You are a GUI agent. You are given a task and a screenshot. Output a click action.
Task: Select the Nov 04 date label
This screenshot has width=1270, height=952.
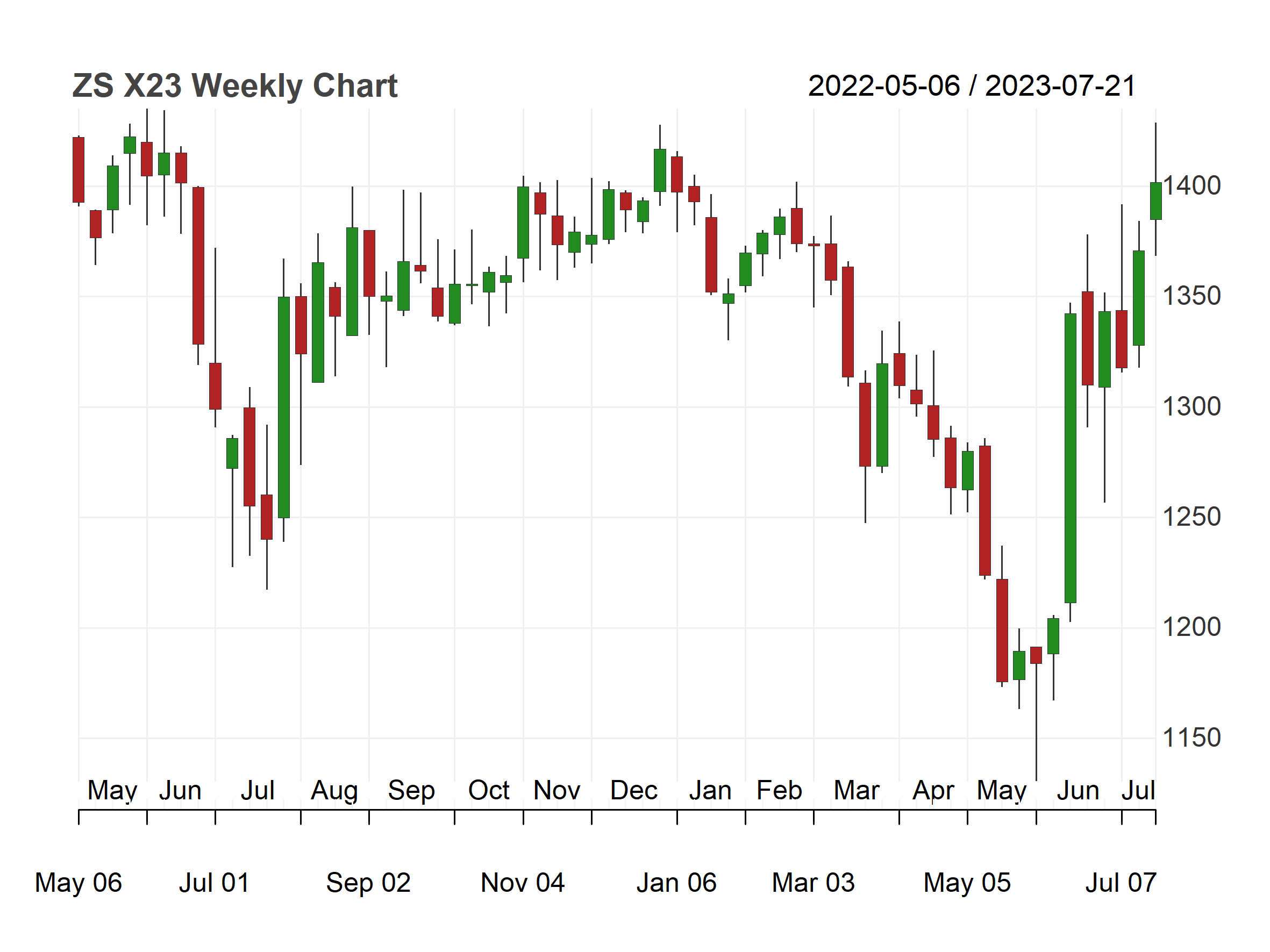click(523, 883)
